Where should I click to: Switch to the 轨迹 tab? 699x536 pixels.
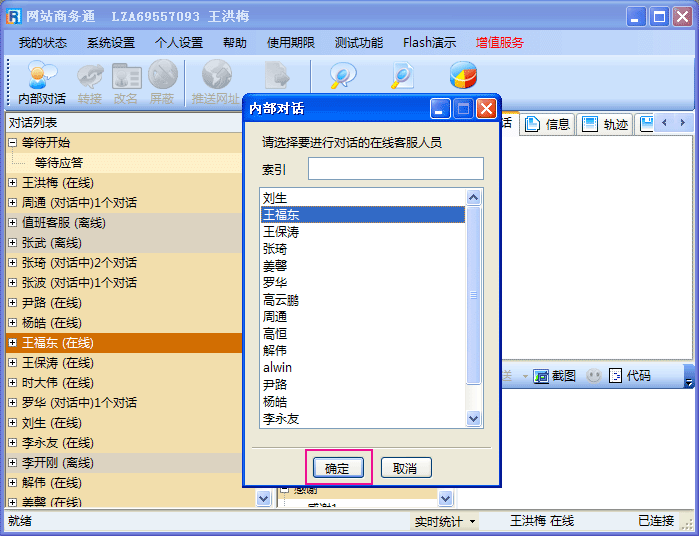tap(605, 124)
